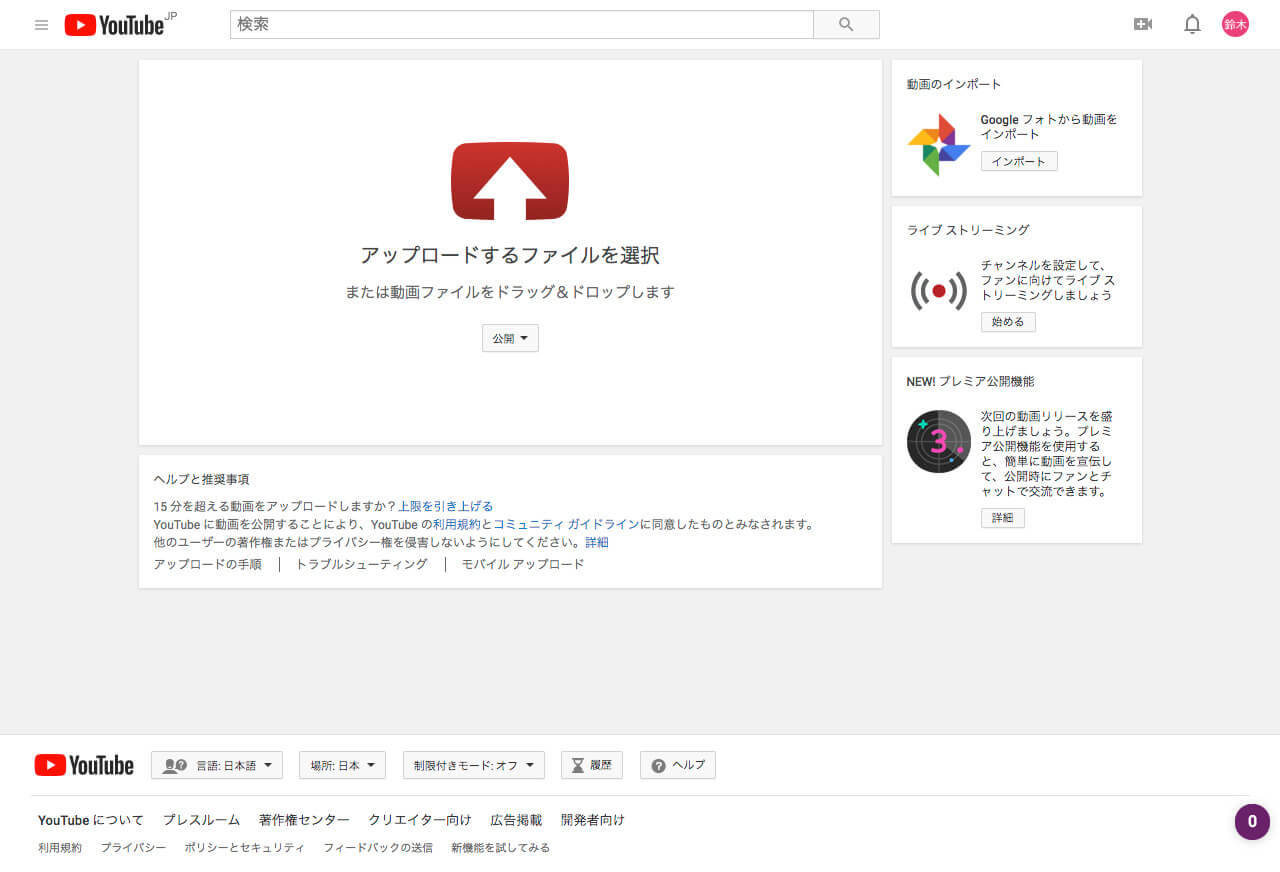Click the create video camera icon

[x=1143, y=25]
